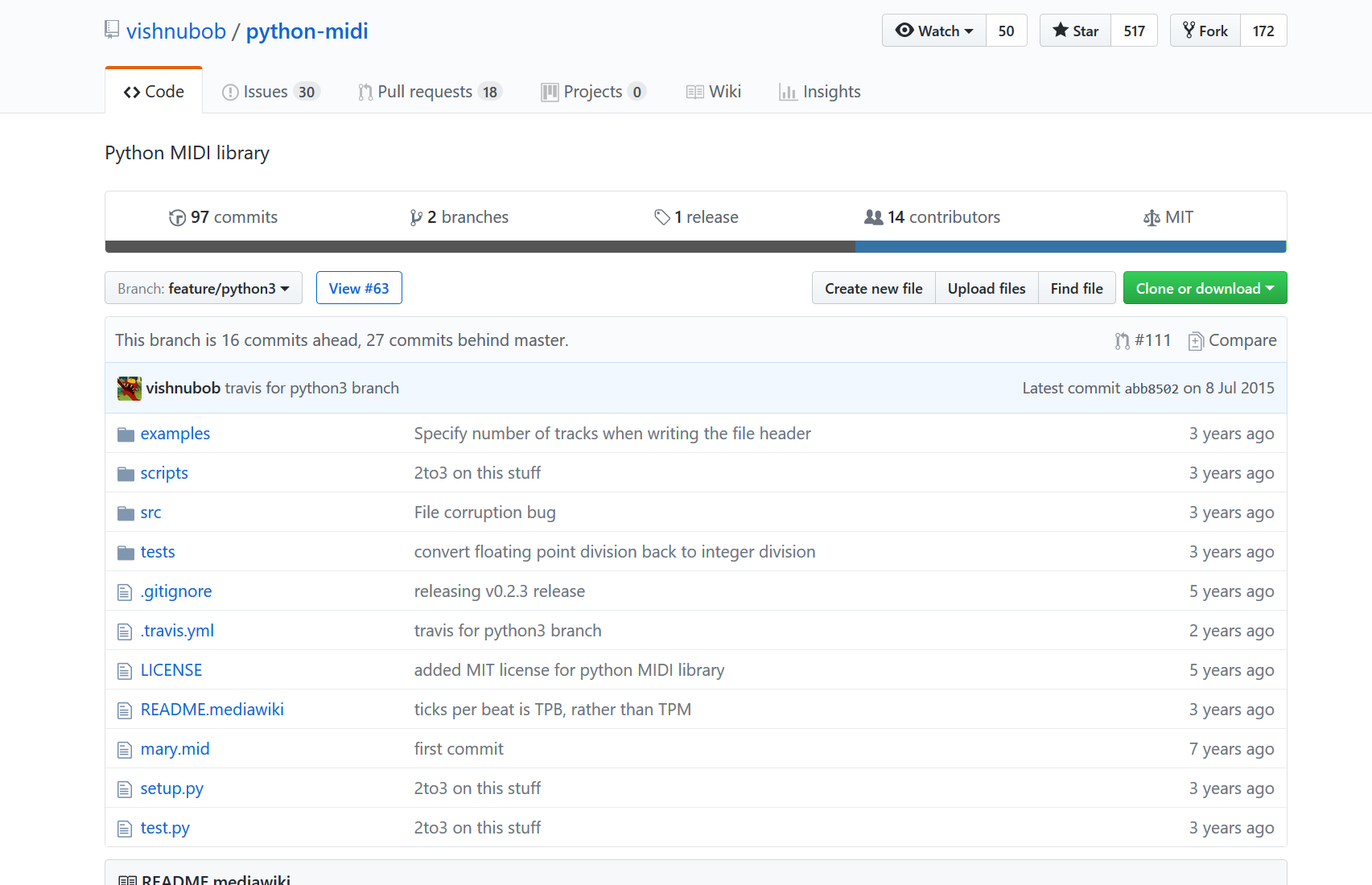Click the language breakdown color bar
The image size is (1372, 885).
696,247
